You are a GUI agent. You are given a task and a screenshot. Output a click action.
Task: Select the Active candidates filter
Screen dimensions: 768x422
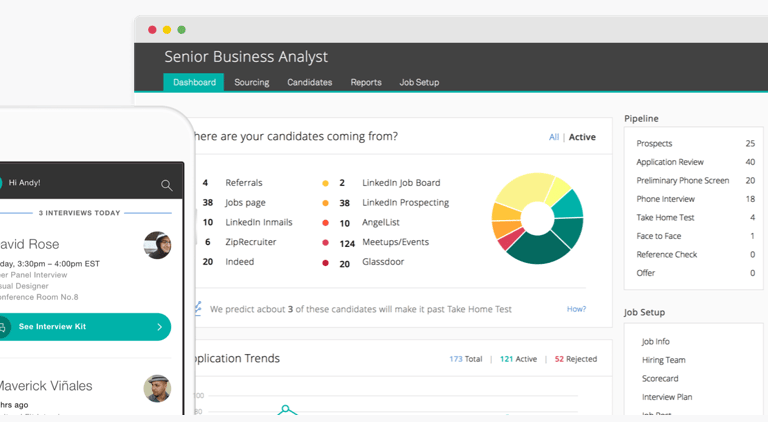click(x=582, y=137)
